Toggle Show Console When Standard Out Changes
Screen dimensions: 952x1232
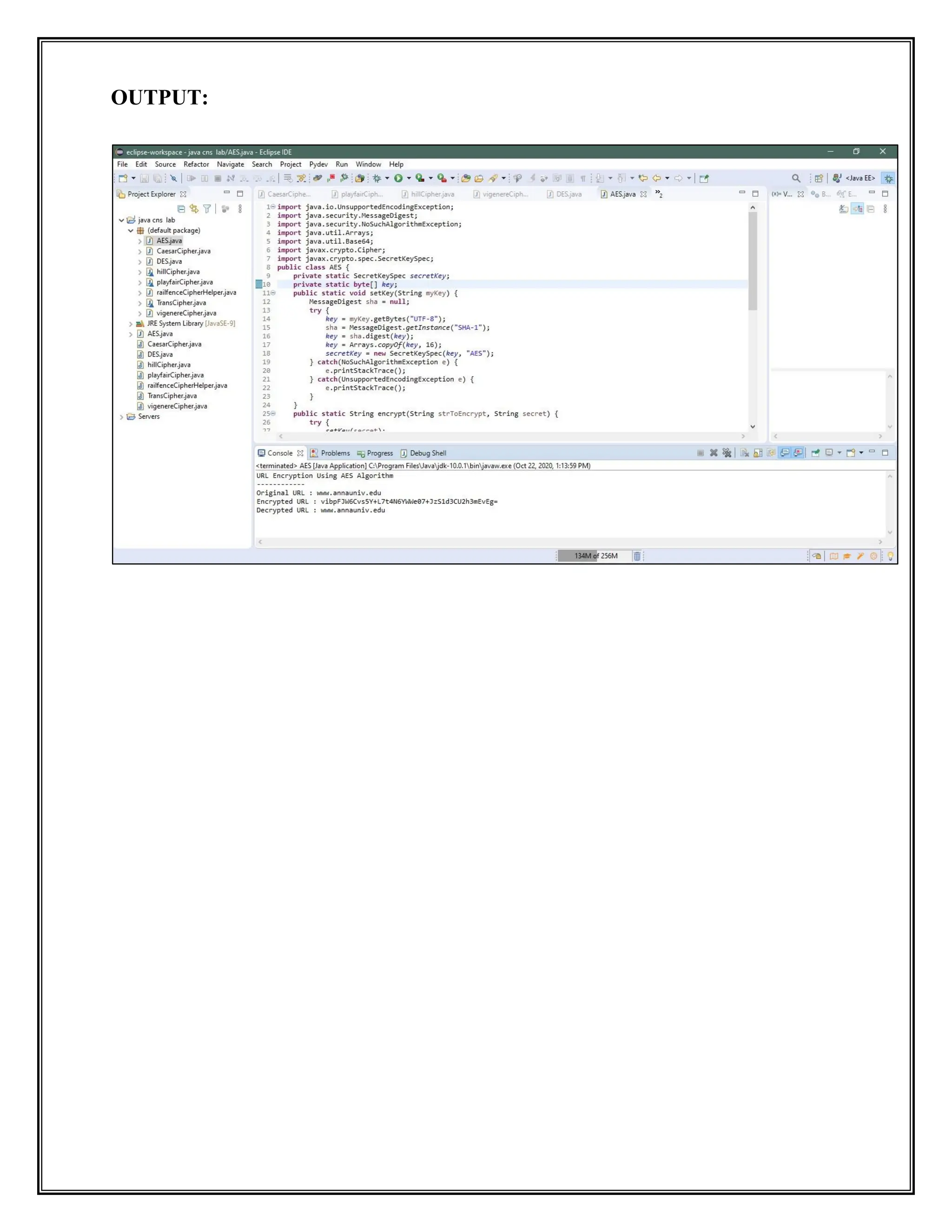click(x=785, y=453)
